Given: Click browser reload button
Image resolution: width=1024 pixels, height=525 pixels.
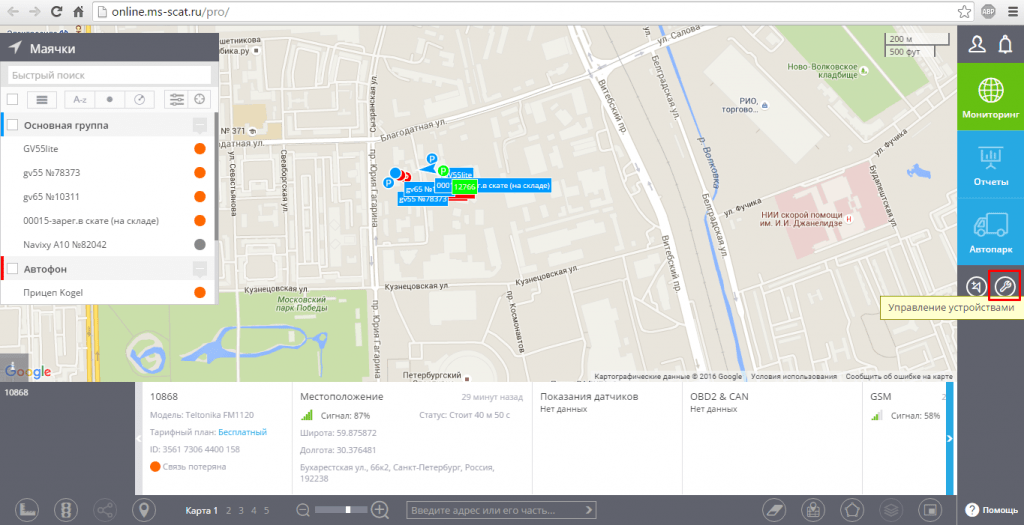Looking at the screenshot, I should [56, 12].
